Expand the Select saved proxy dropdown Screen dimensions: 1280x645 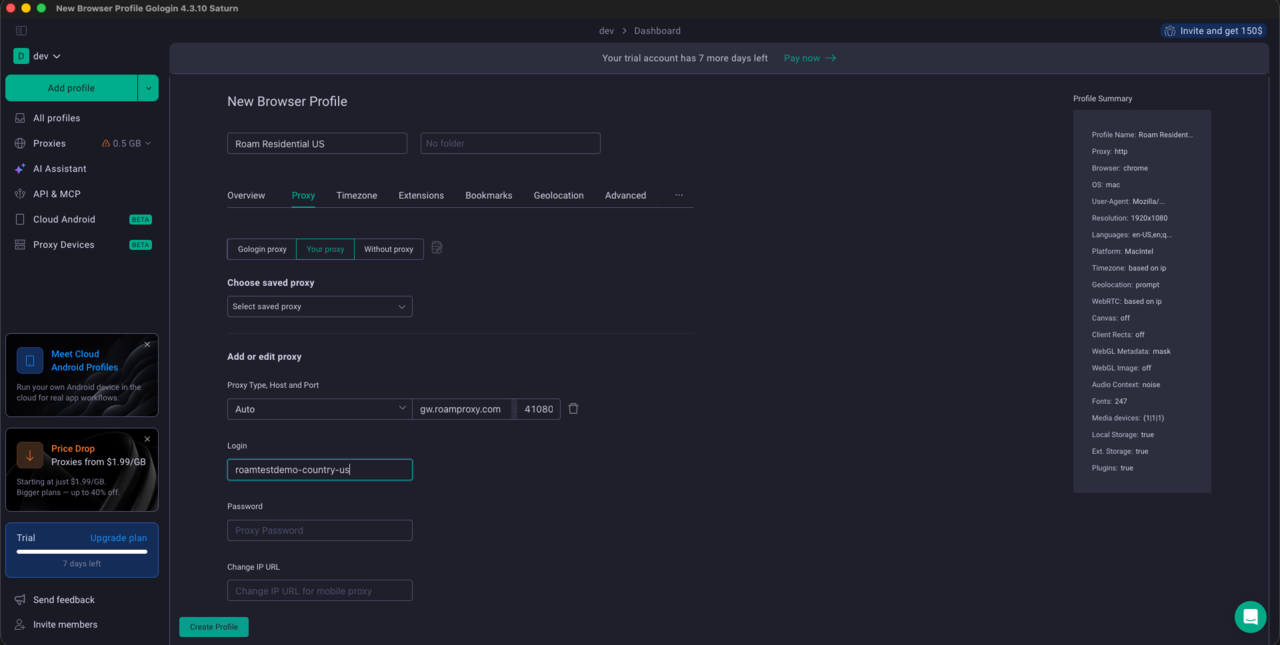point(320,307)
